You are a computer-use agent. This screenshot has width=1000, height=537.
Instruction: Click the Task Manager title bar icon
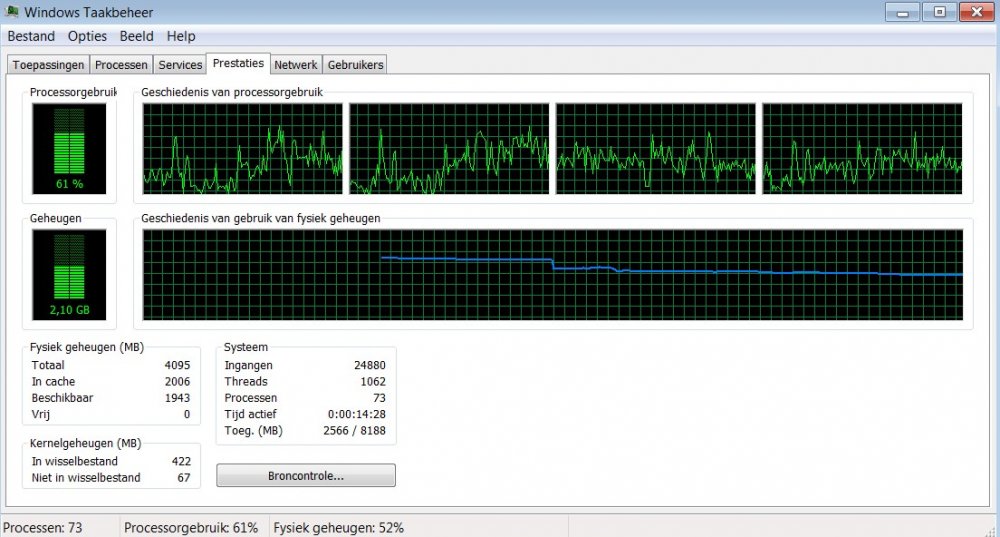click(x=11, y=11)
